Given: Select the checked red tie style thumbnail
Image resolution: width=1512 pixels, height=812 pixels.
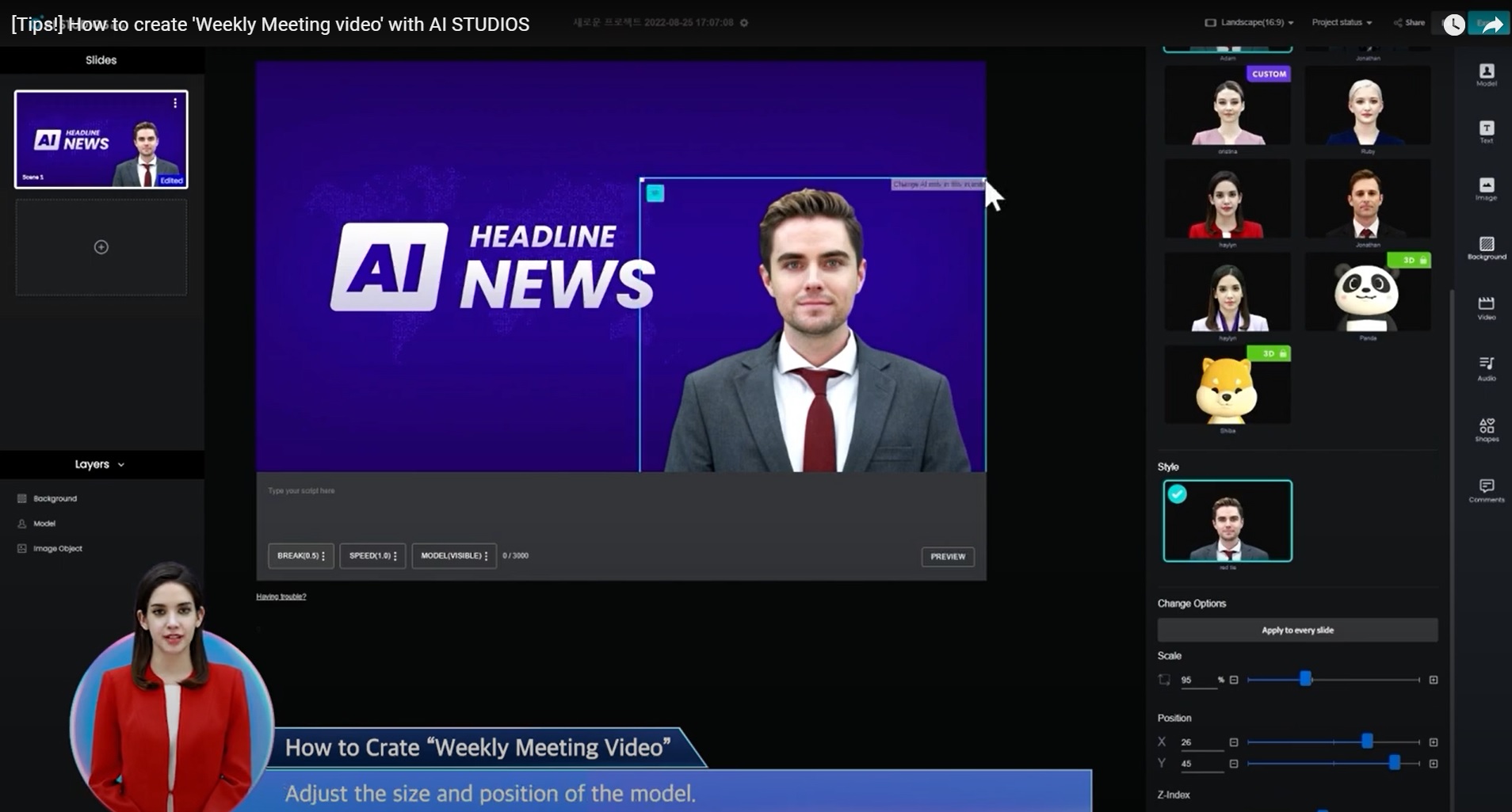Looking at the screenshot, I should point(1228,520).
